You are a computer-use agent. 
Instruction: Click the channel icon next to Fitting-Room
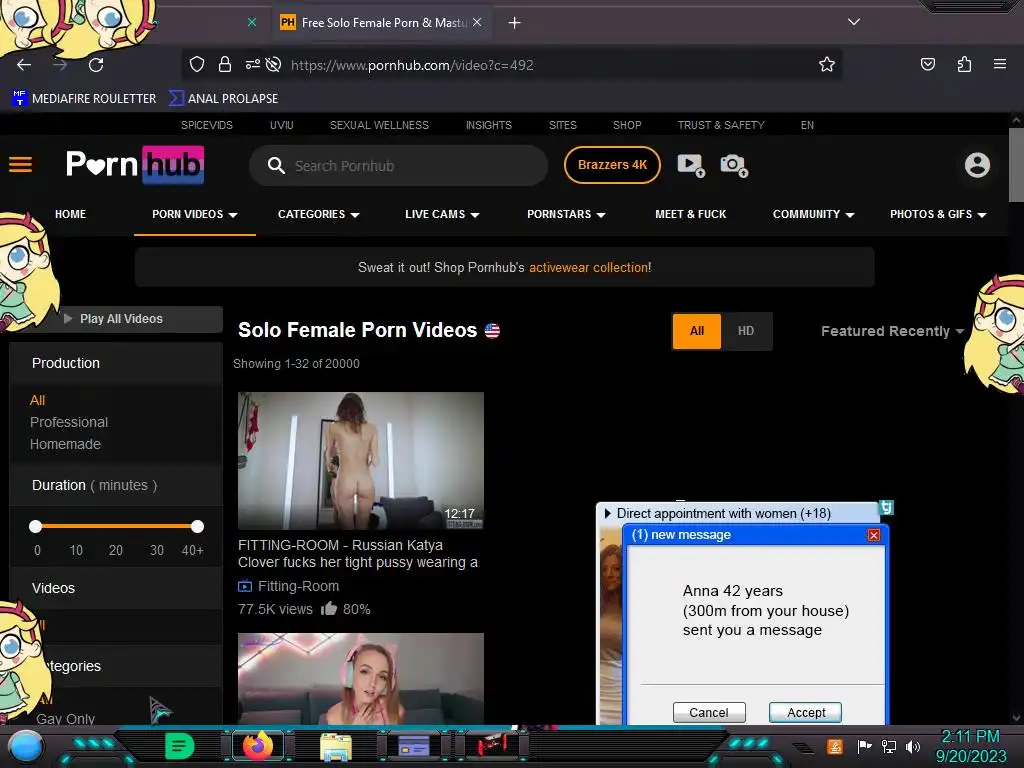tap(245, 586)
